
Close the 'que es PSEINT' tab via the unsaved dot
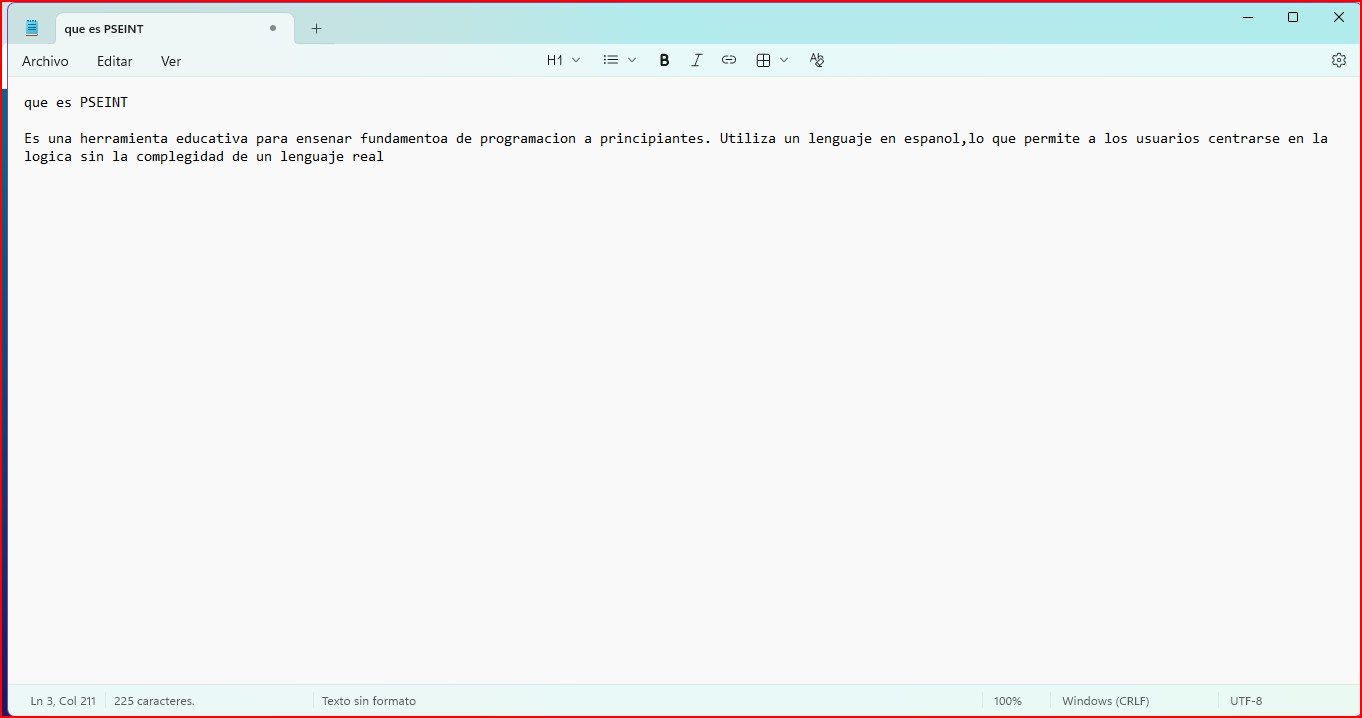(273, 29)
